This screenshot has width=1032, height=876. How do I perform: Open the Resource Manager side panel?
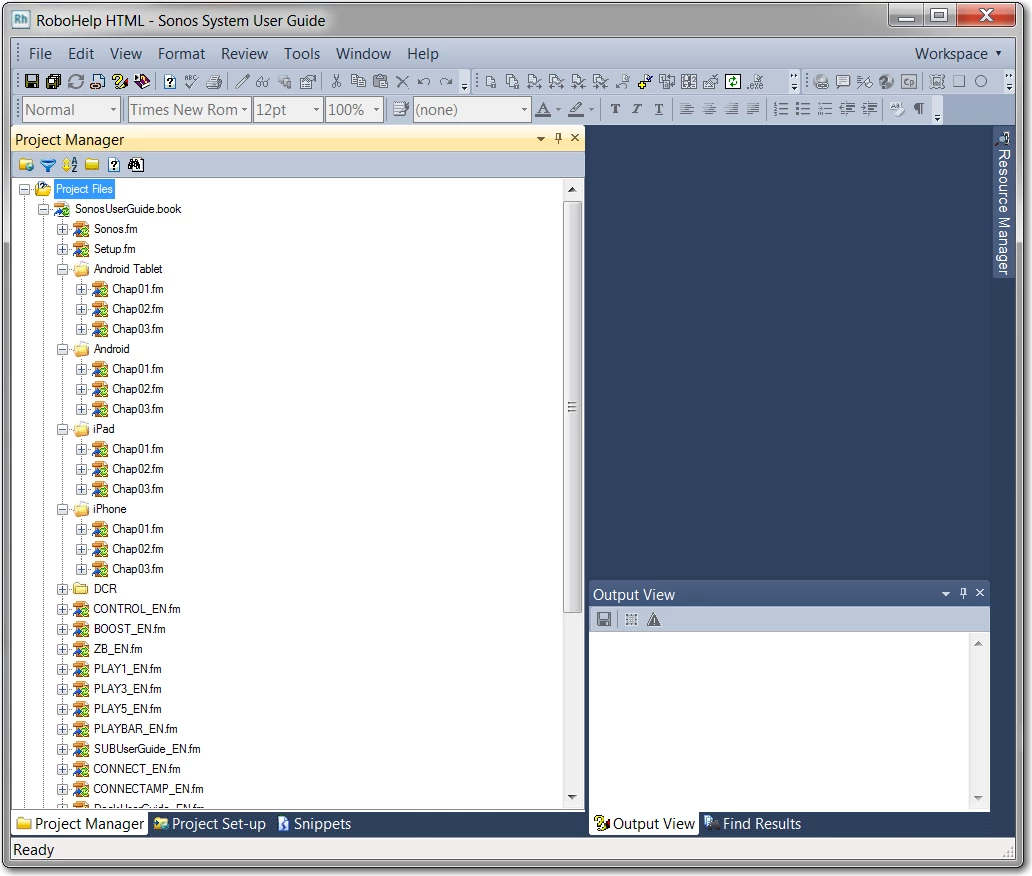coord(1003,203)
